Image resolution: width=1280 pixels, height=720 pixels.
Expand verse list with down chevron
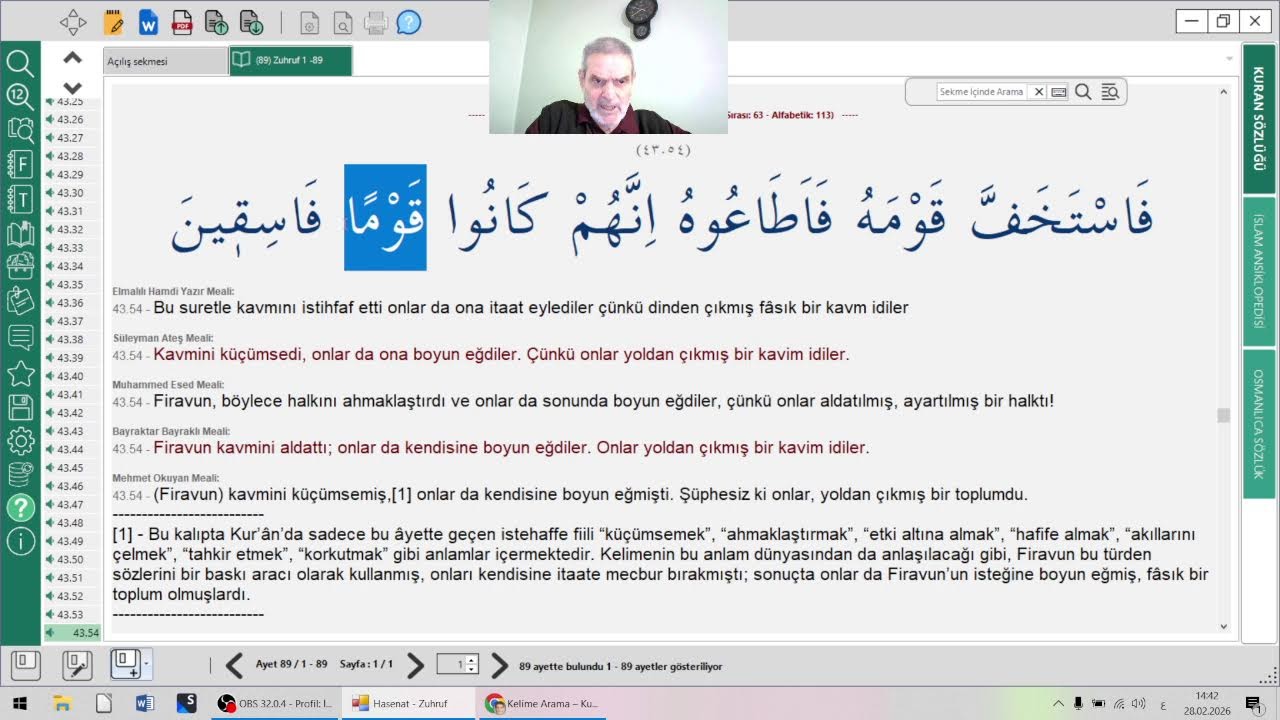click(72, 87)
